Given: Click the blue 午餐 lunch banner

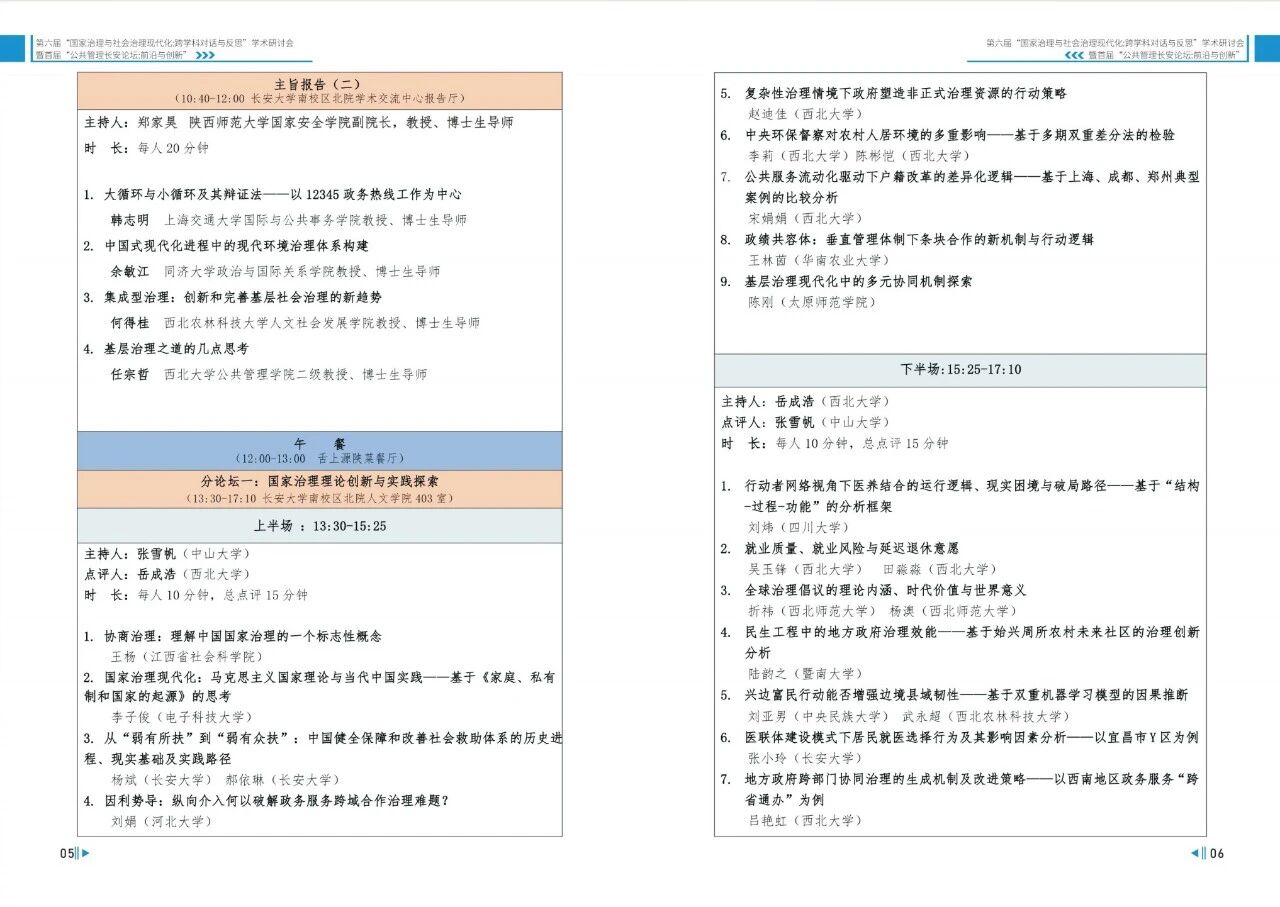Looking at the screenshot, I should click(x=319, y=450).
